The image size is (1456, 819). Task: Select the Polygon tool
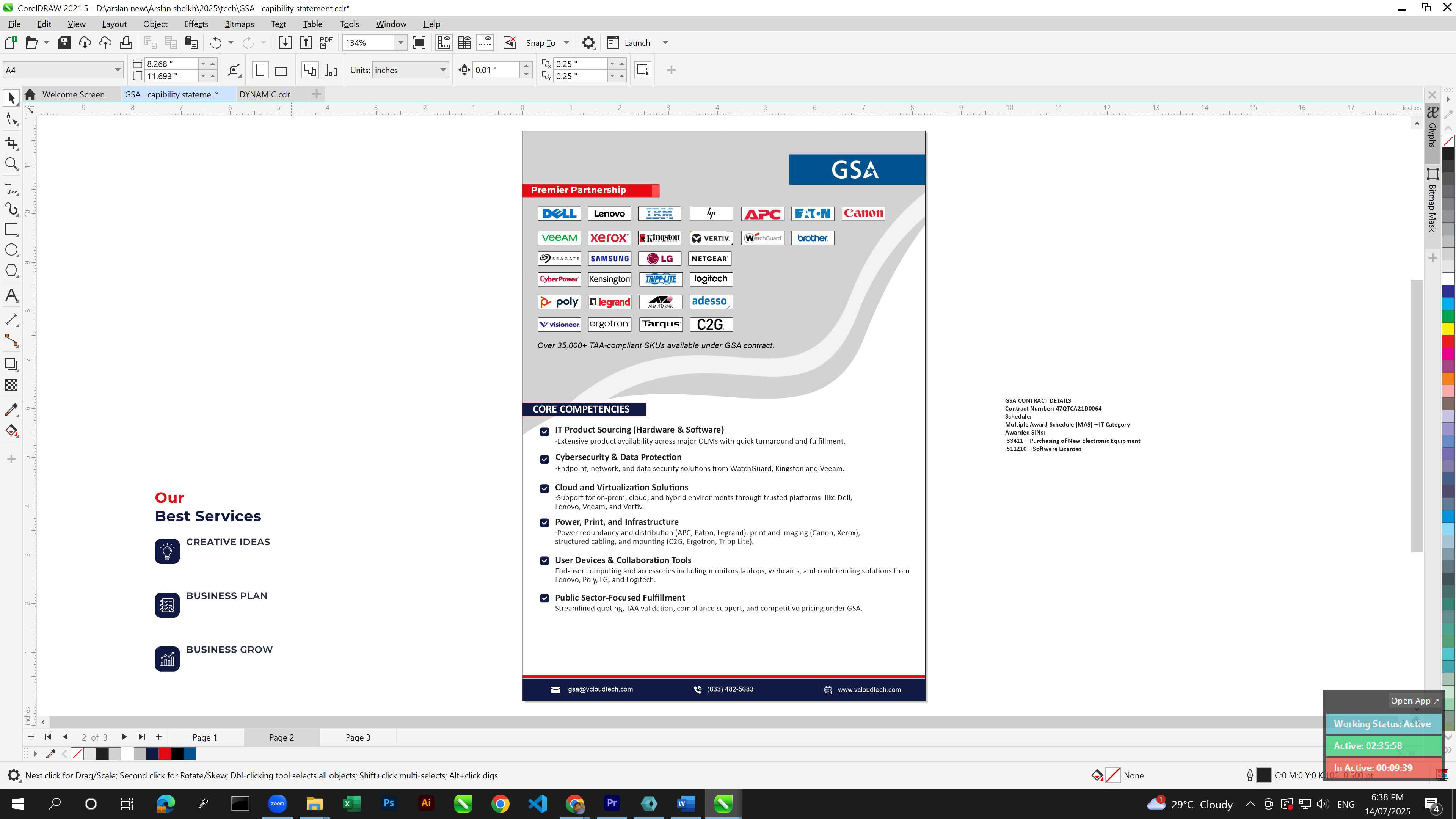11,271
